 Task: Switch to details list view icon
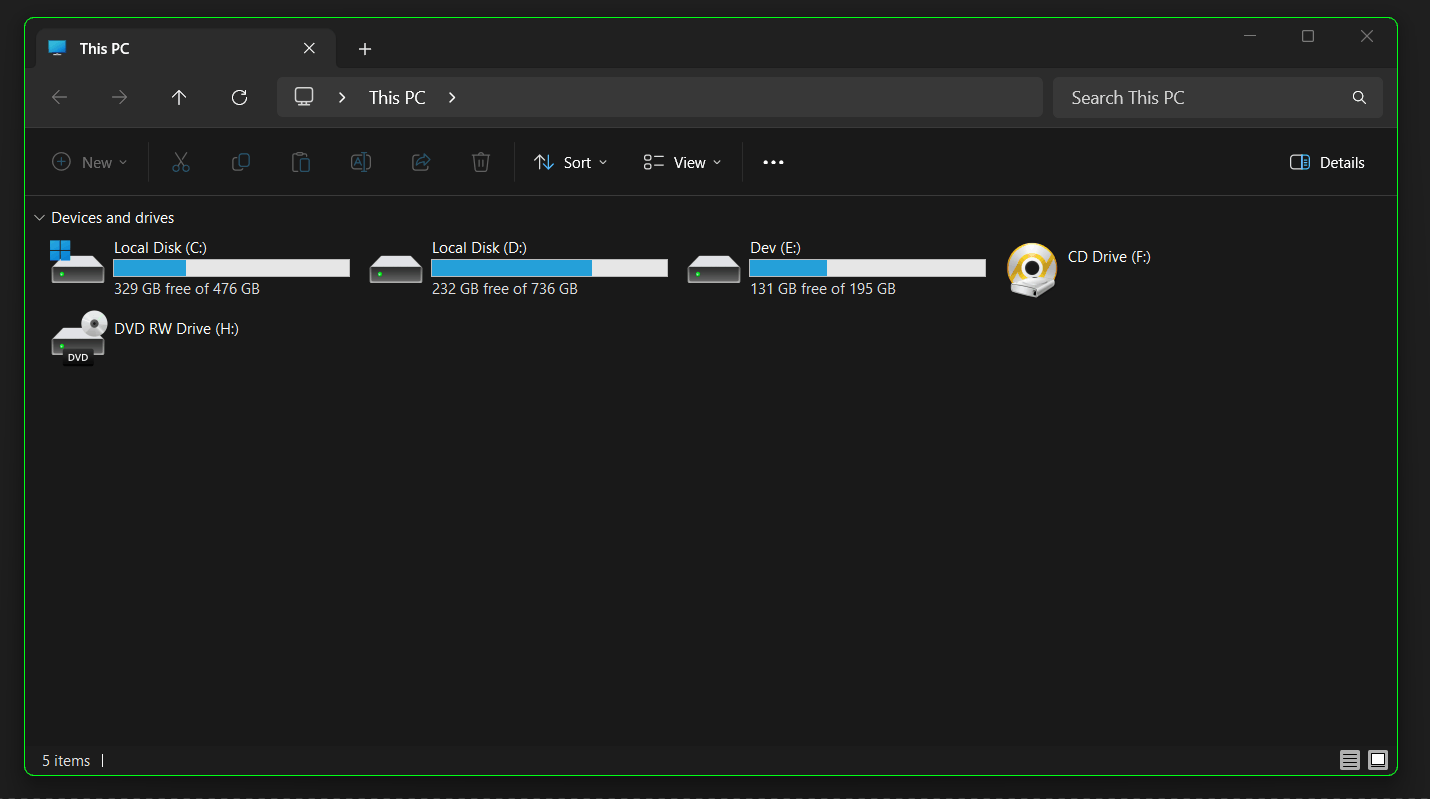click(1350, 761)
